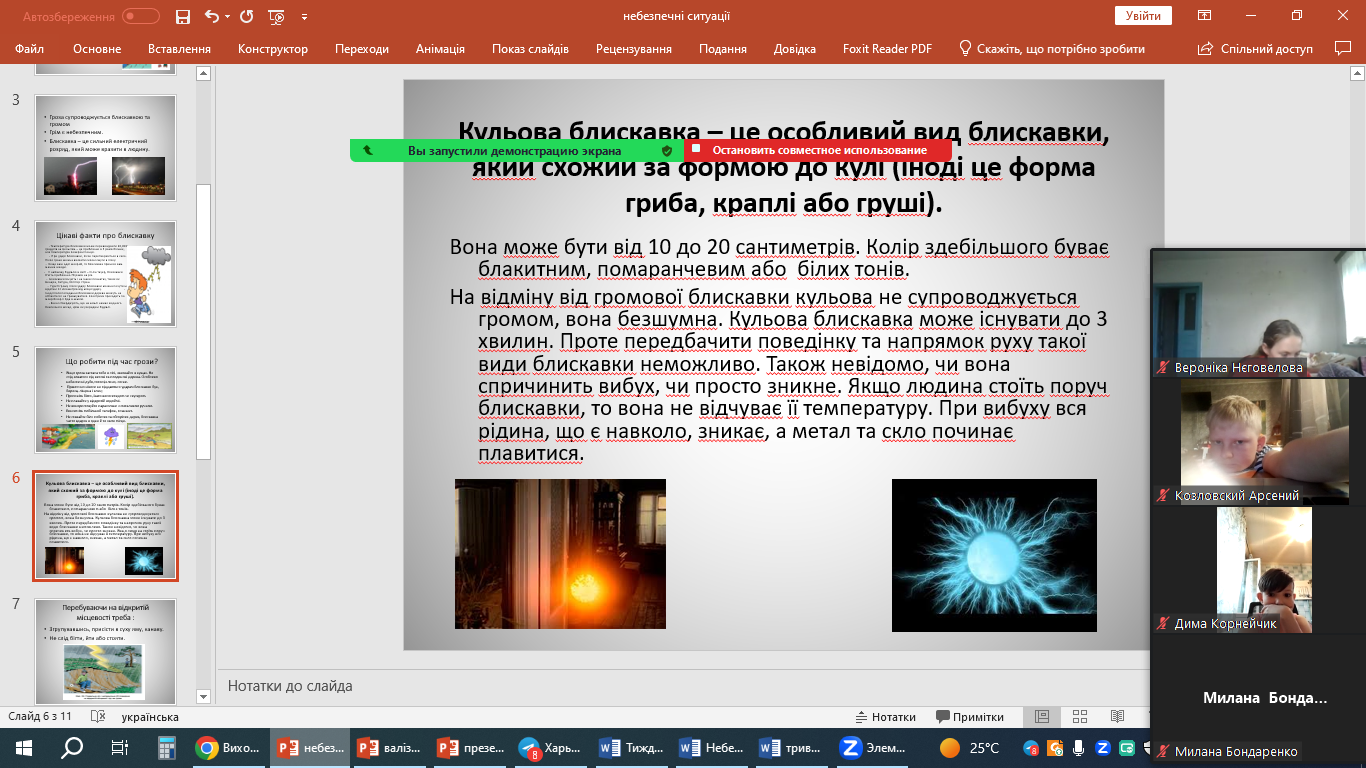This screenshot has height=768, width=1366.
Task: Open the comments speech bubble icon
Action: tap(1343, 48)
